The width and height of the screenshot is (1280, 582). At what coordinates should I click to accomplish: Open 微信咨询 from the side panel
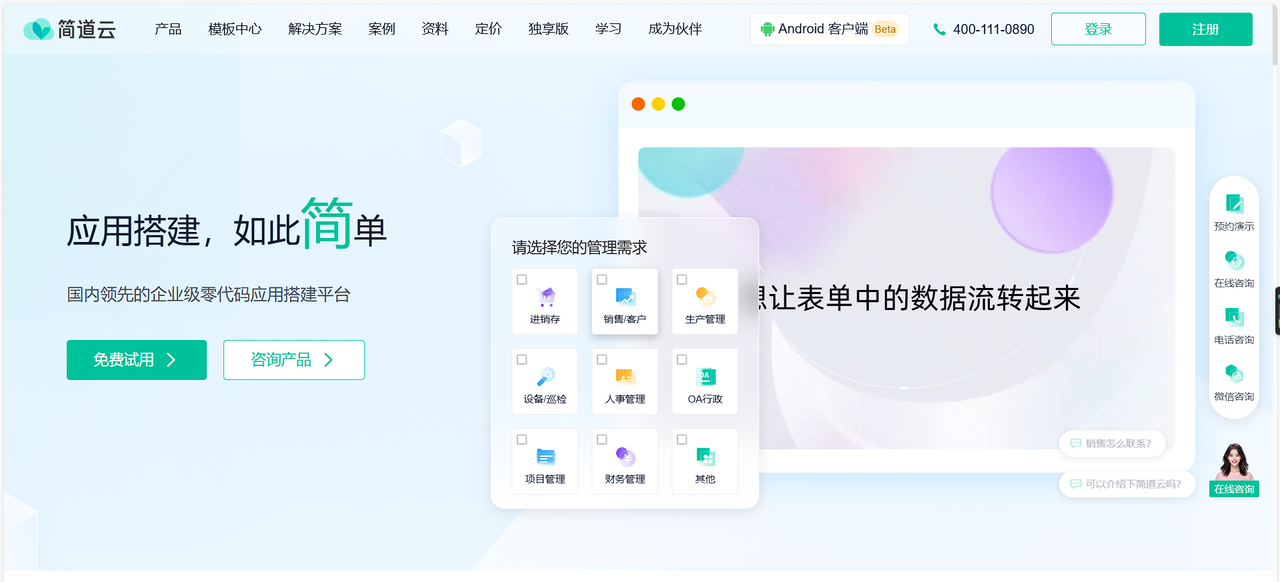tap(1234, 382)
